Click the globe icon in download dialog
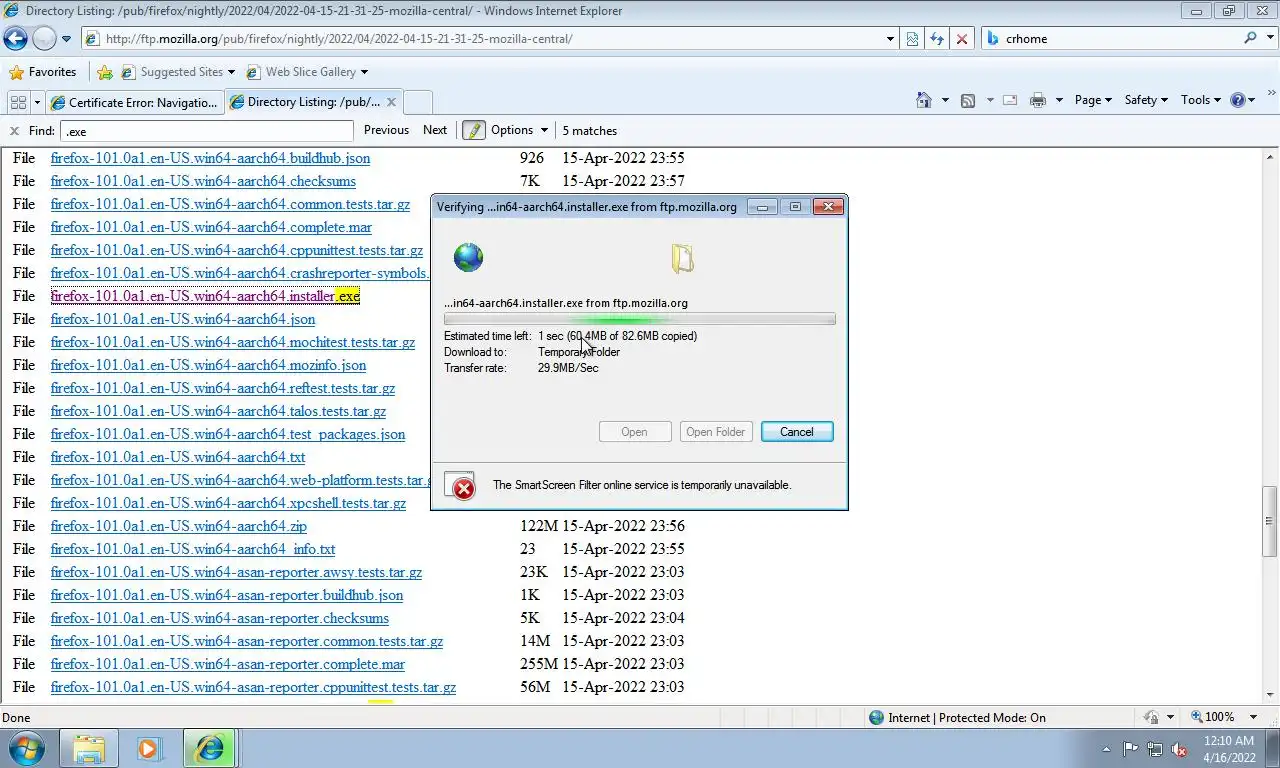 pos(468,257)
